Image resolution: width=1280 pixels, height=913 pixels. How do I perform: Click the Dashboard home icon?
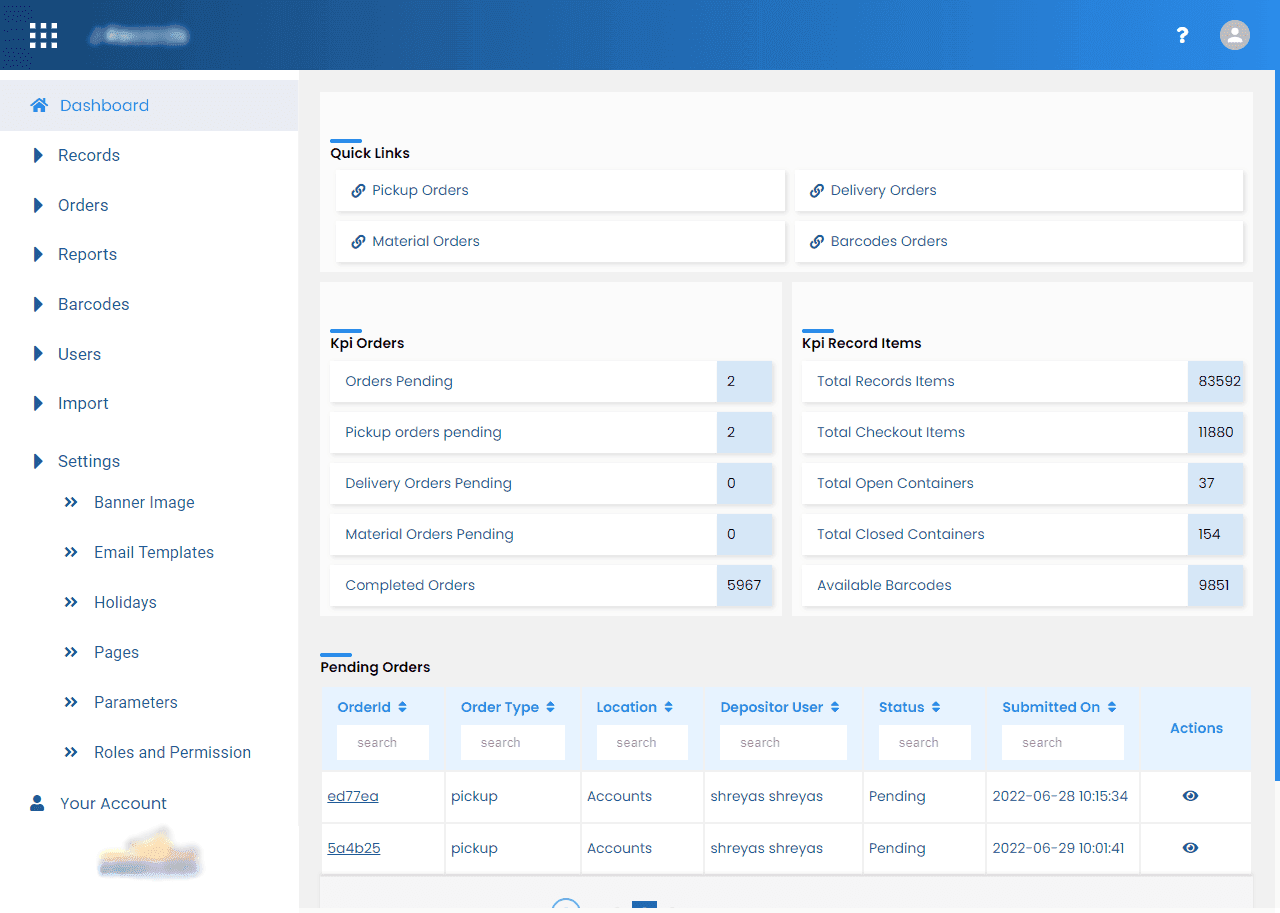39,105
